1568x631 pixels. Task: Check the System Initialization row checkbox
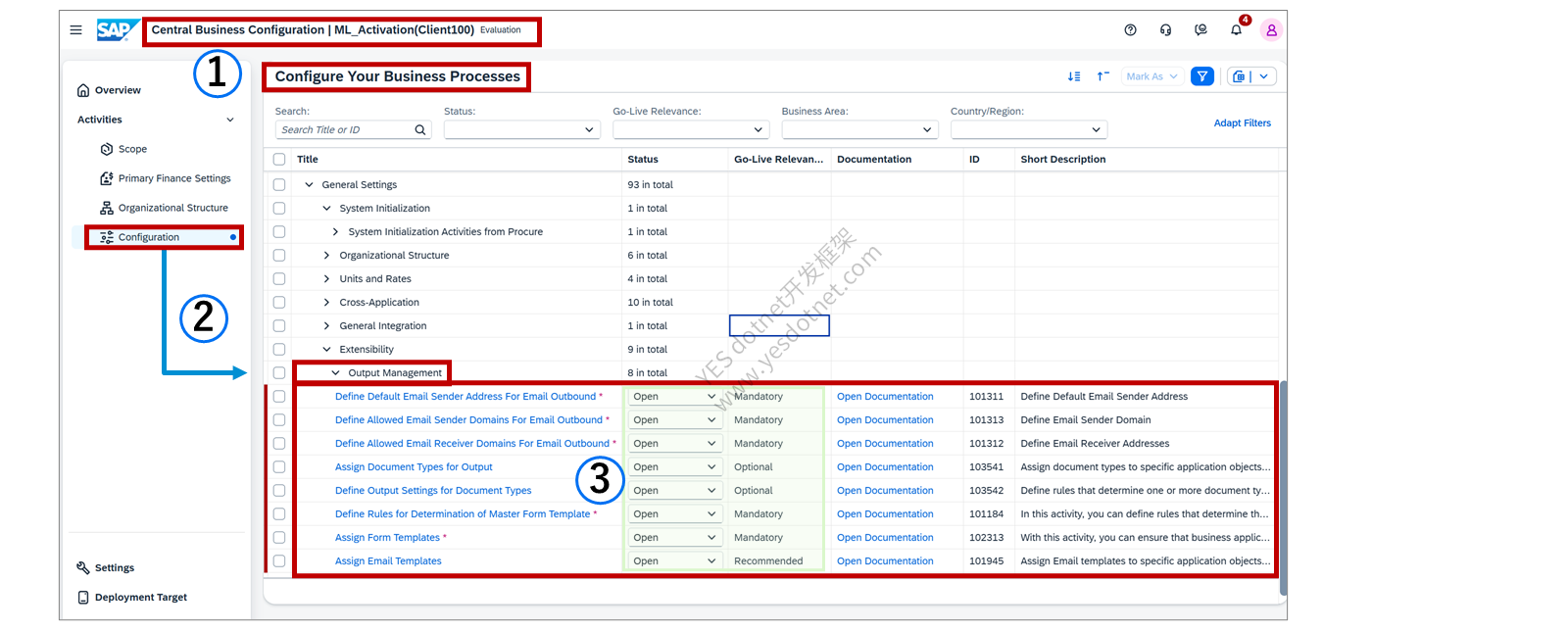point(279,209)
